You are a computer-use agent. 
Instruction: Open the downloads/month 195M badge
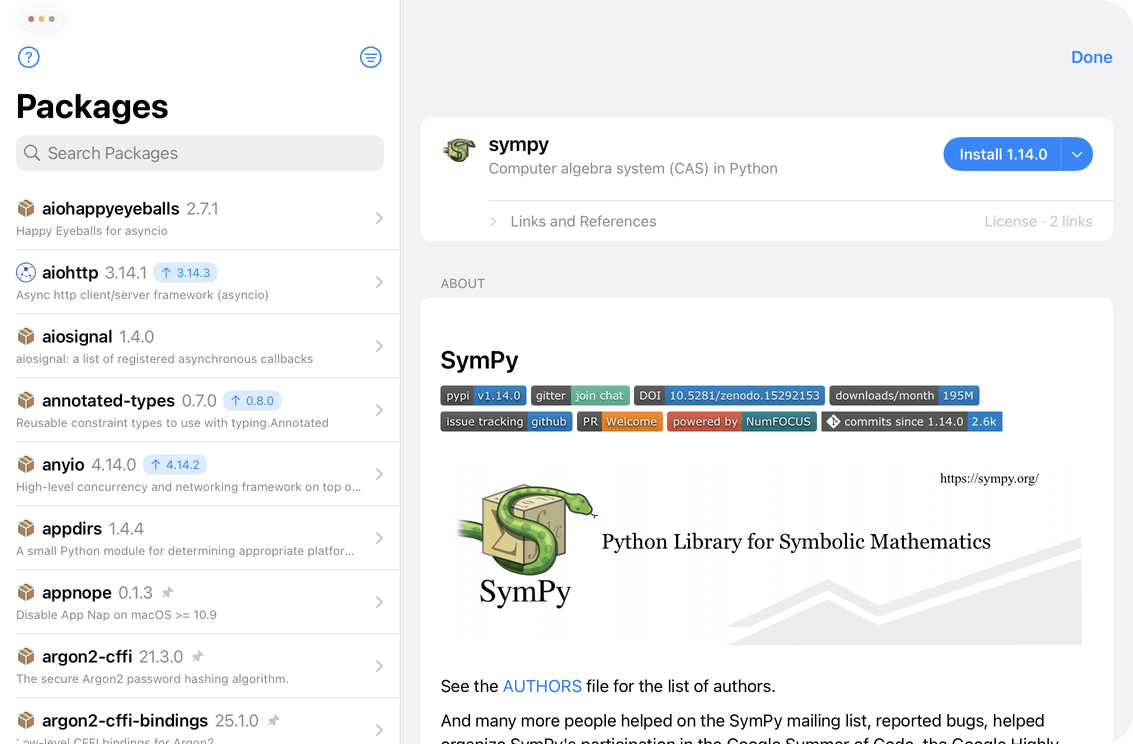pyautogui.click(x=905, y=396)
